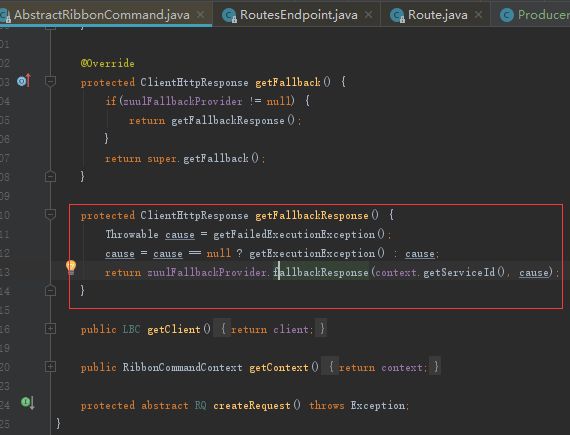Close the Route.java tab
Screen dimensions: 570x435
(478, 14)
